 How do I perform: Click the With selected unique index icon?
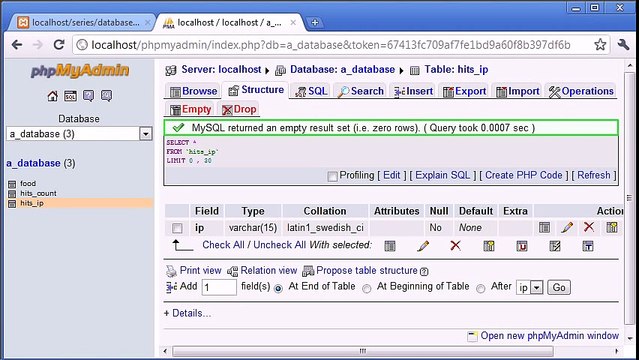click(522, 246)
